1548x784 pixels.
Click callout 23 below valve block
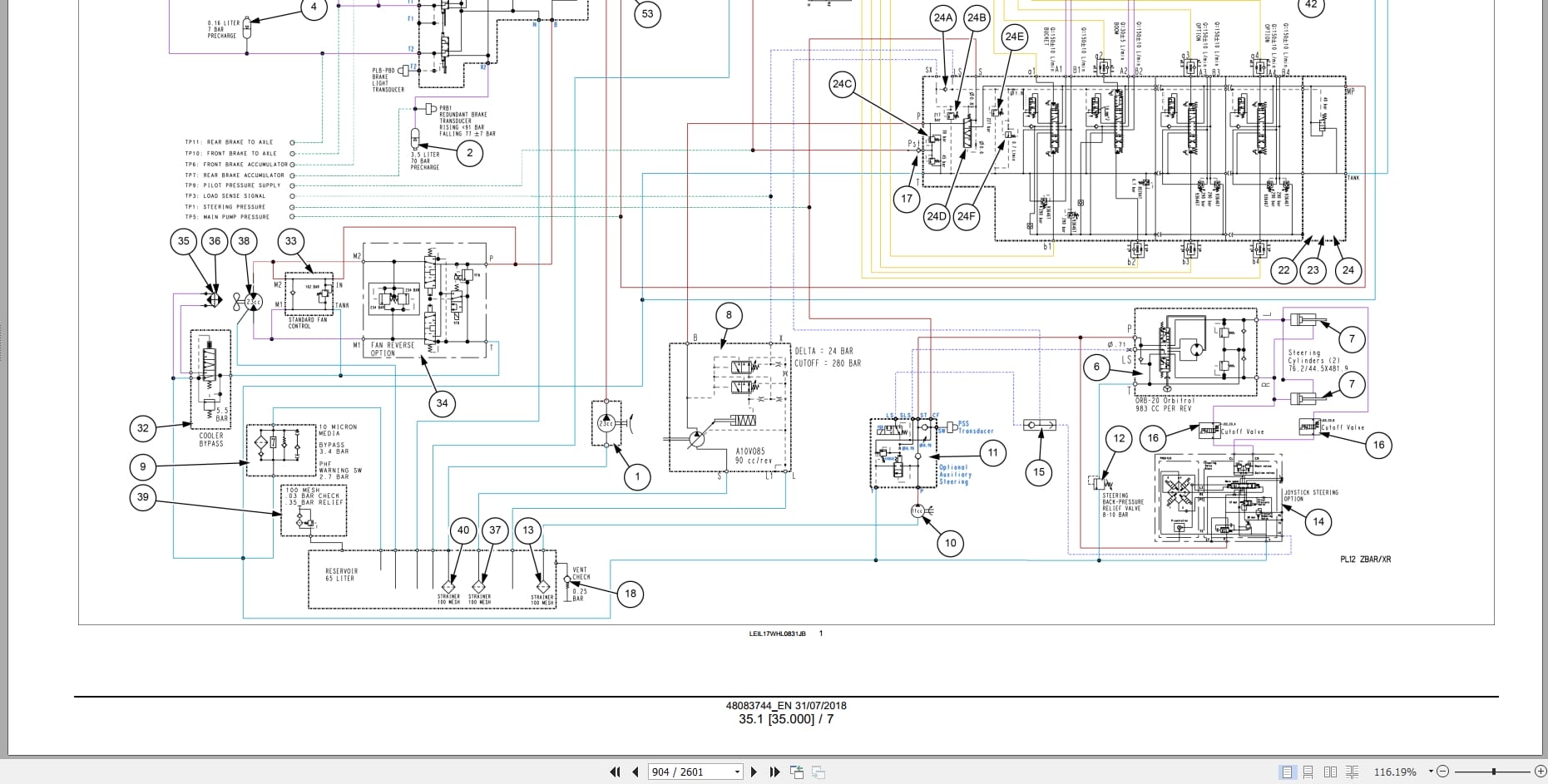pyautogui.click(x=1313, y=270)
